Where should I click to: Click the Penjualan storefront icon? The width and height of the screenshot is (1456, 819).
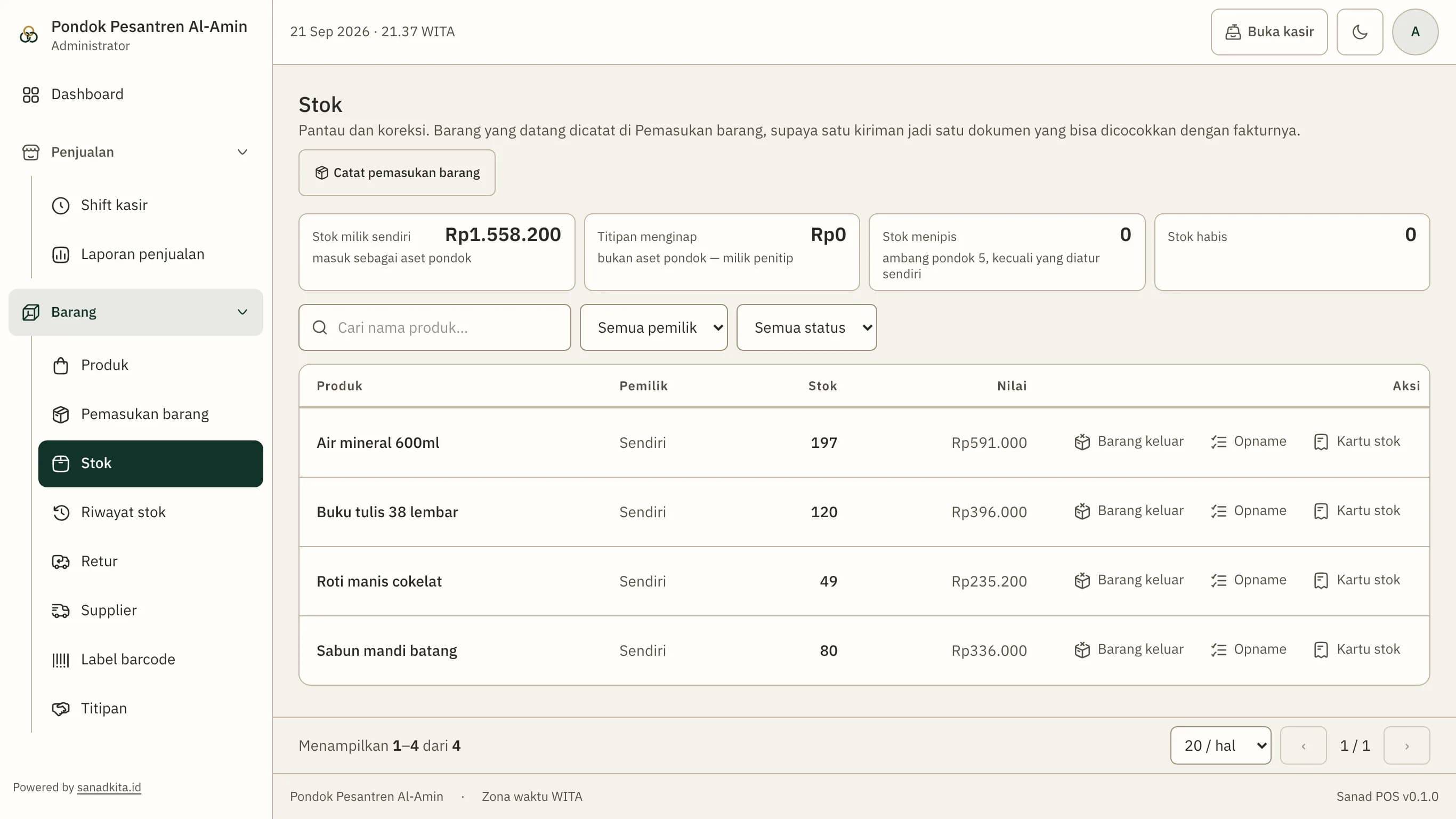point(30,152)
